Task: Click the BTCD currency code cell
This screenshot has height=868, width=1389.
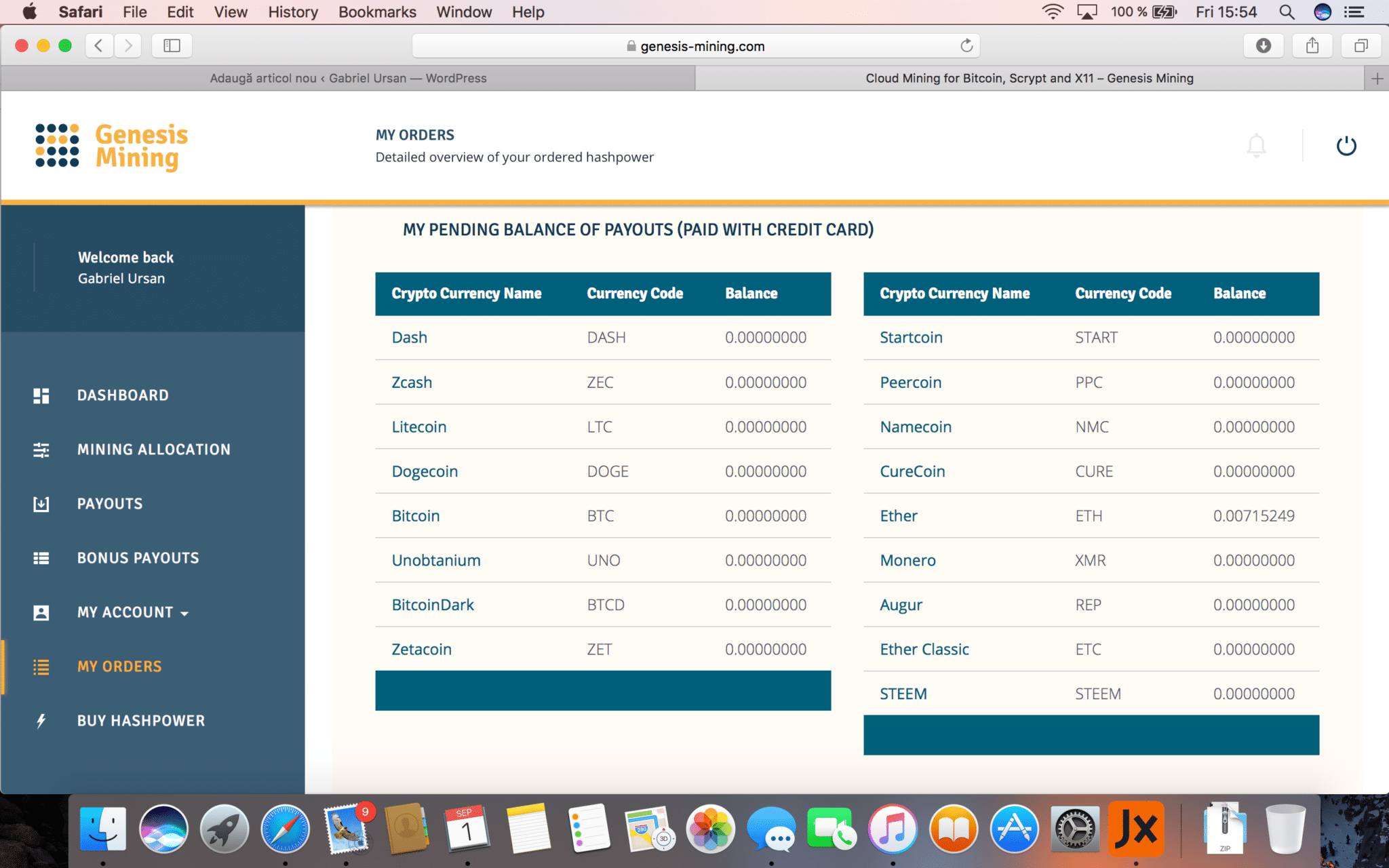Action: pyautogui.click(x=606, y=605)
